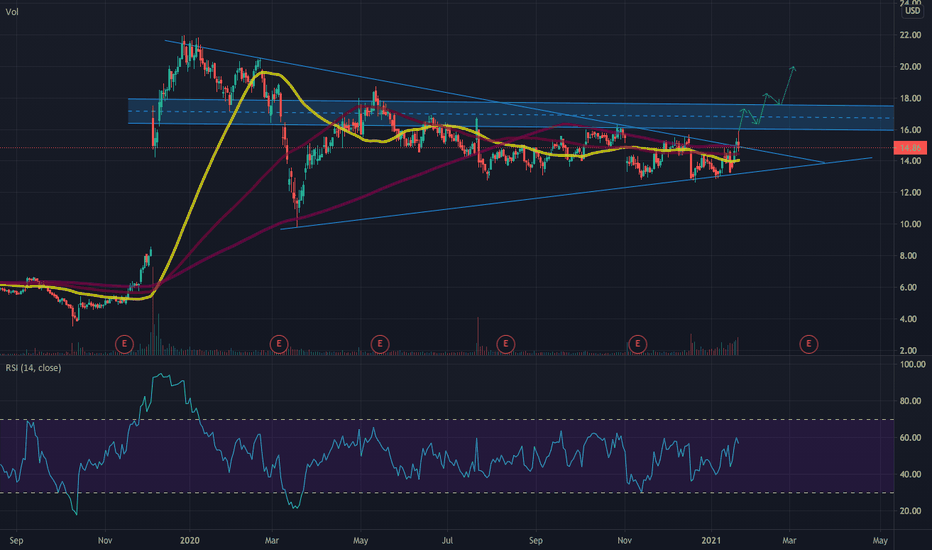
Task: Click the earnings E marker near Nov 2019
Action: 124,344
